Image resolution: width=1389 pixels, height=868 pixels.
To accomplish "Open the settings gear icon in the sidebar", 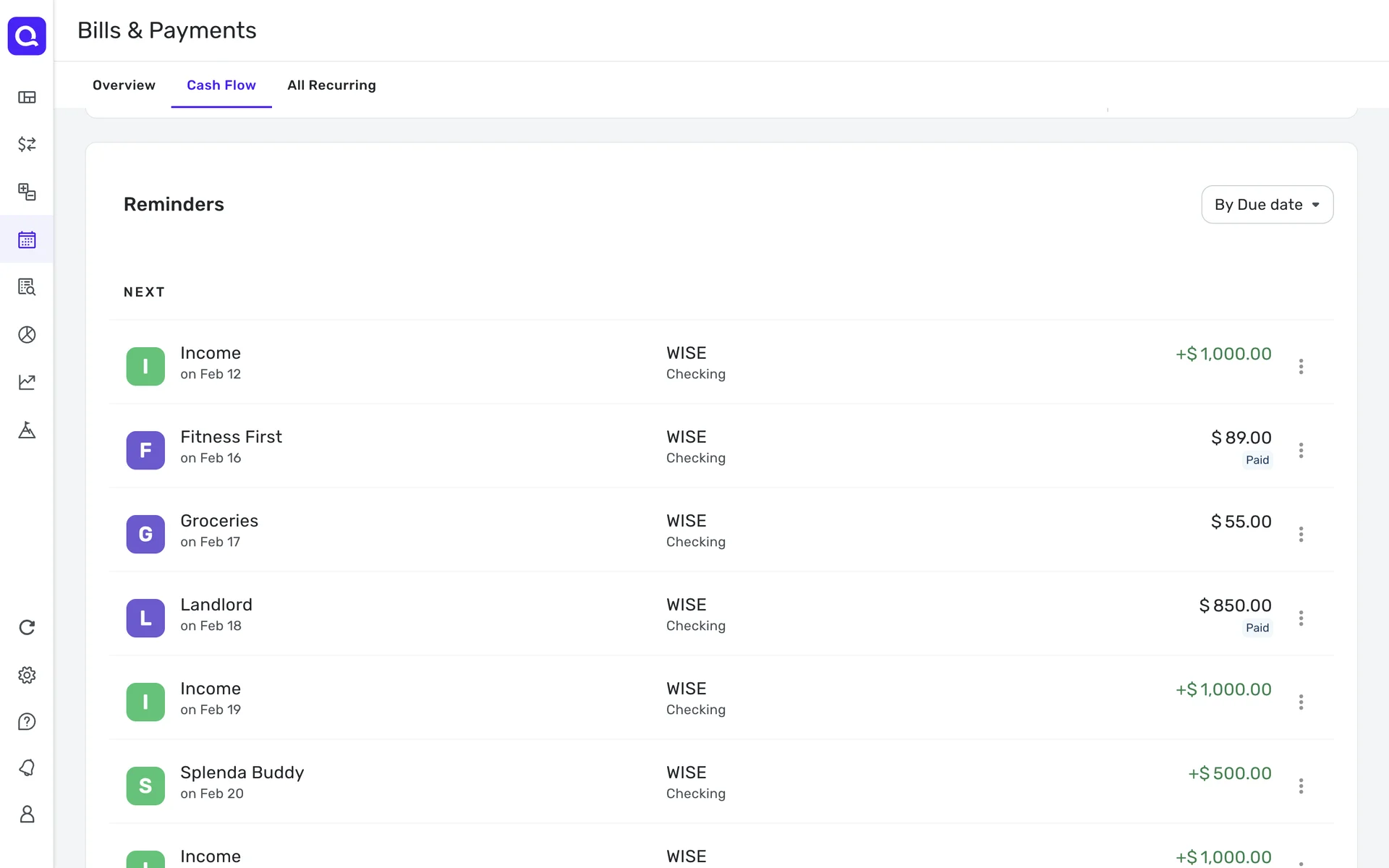I will click(27, 675).
